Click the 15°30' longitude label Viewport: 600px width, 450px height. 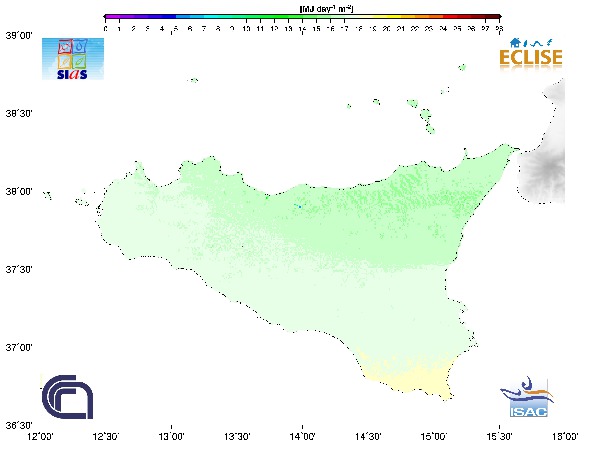499,437
